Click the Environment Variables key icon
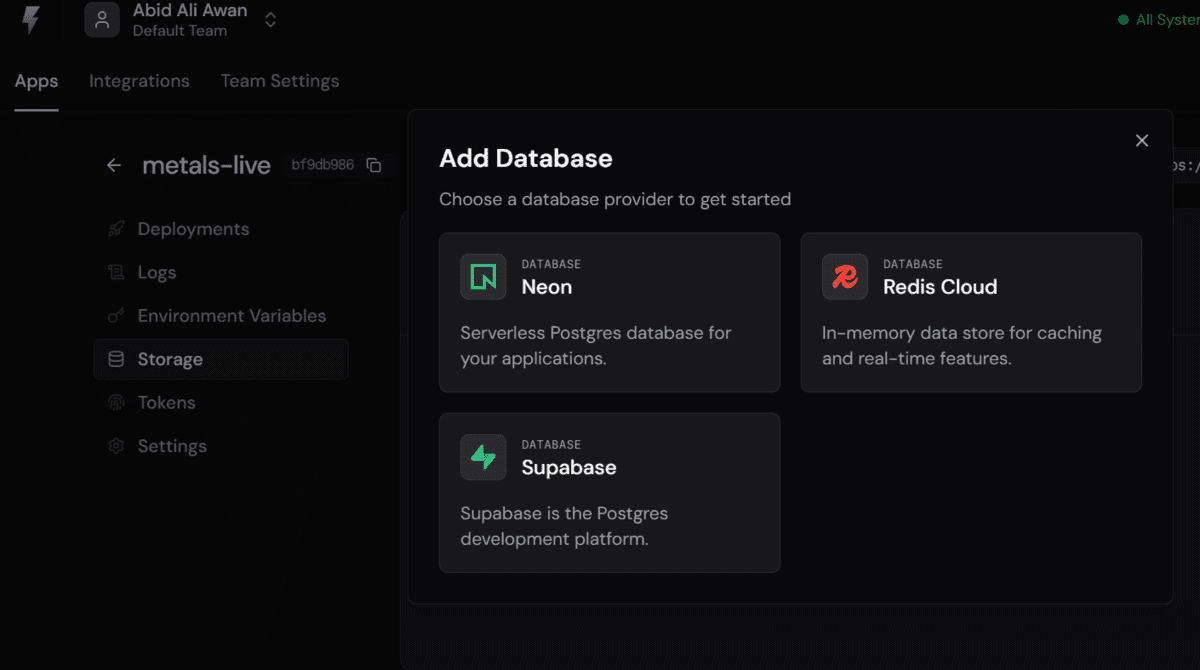The height and width of the screenshot is (670, 1200). (x=116, y=316)
